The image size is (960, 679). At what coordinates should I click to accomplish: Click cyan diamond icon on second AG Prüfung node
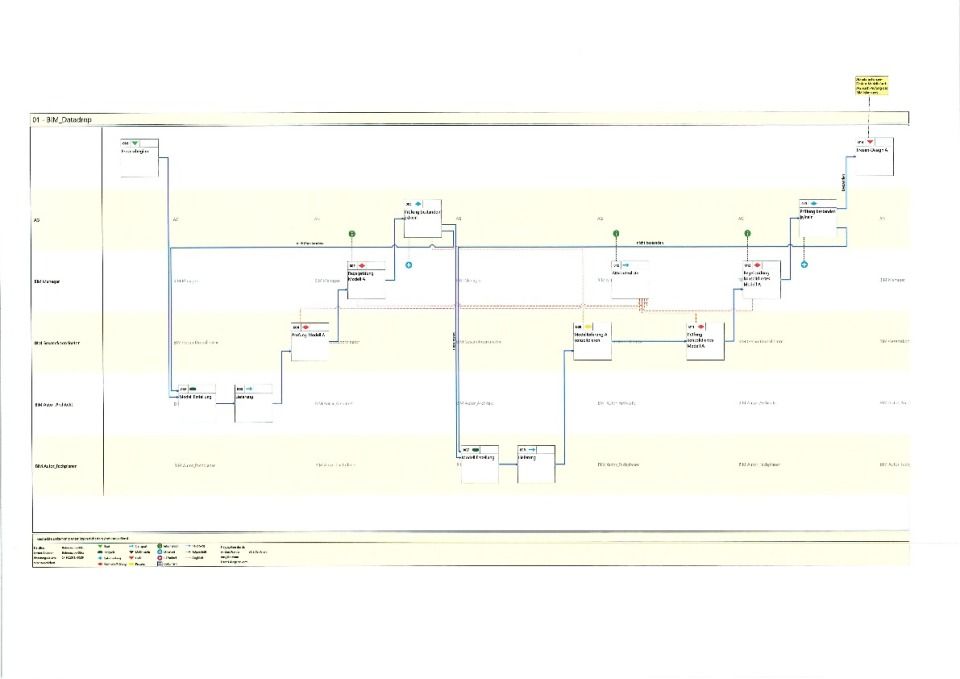tap(814, 203)
